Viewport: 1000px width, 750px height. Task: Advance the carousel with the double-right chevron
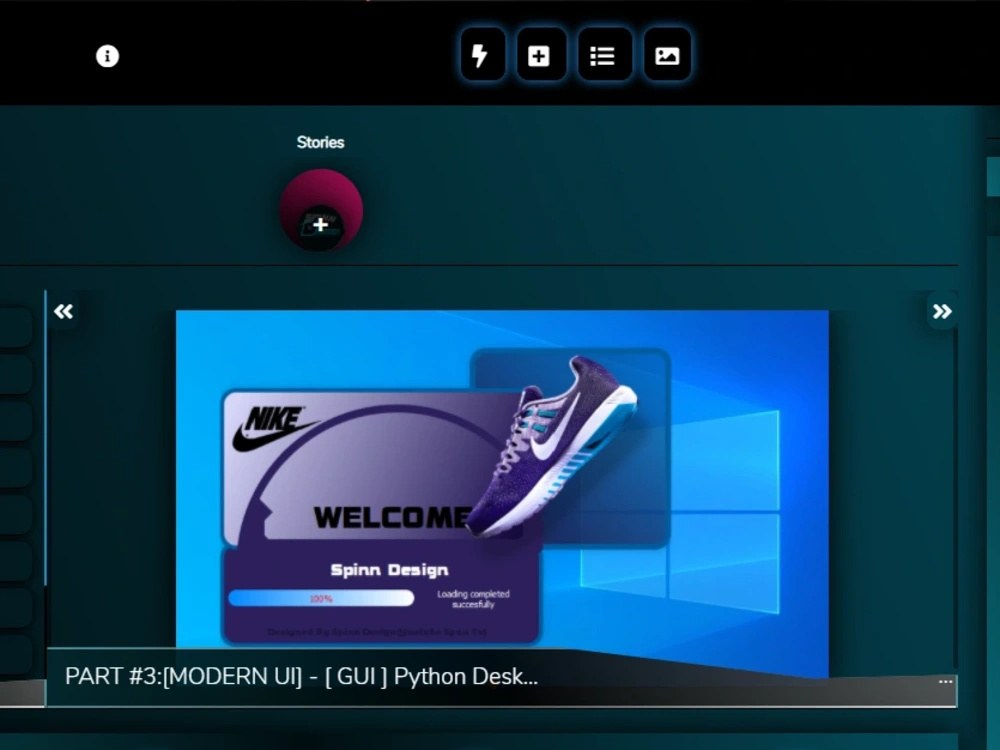tap(941, 311)
